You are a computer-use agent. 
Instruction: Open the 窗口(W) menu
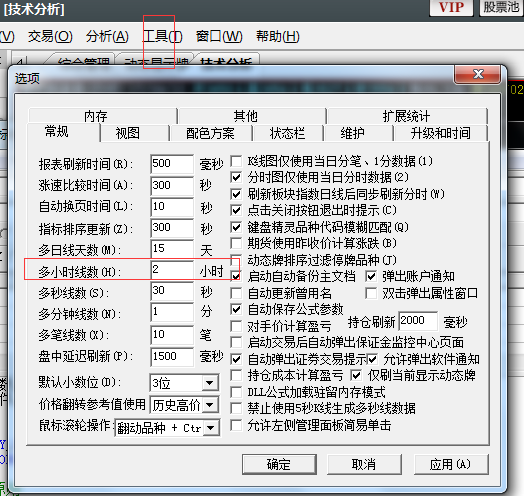219,36
